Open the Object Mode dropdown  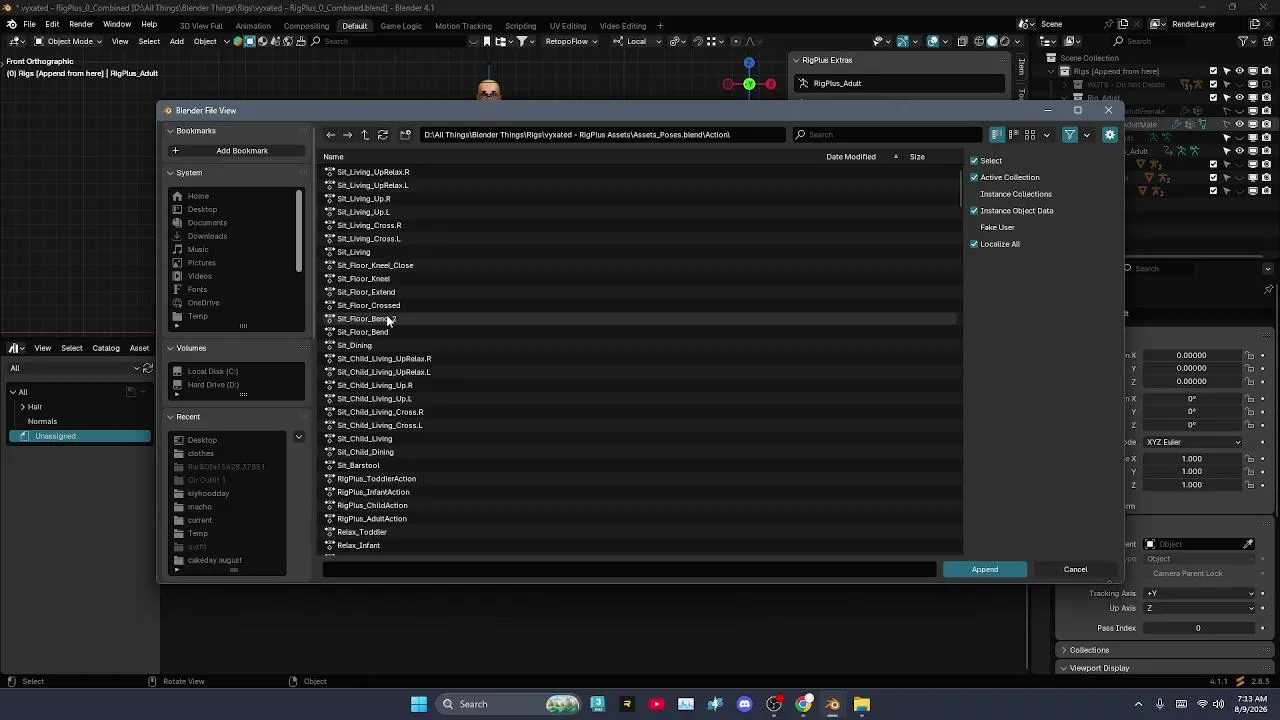[x=66, y=41]
